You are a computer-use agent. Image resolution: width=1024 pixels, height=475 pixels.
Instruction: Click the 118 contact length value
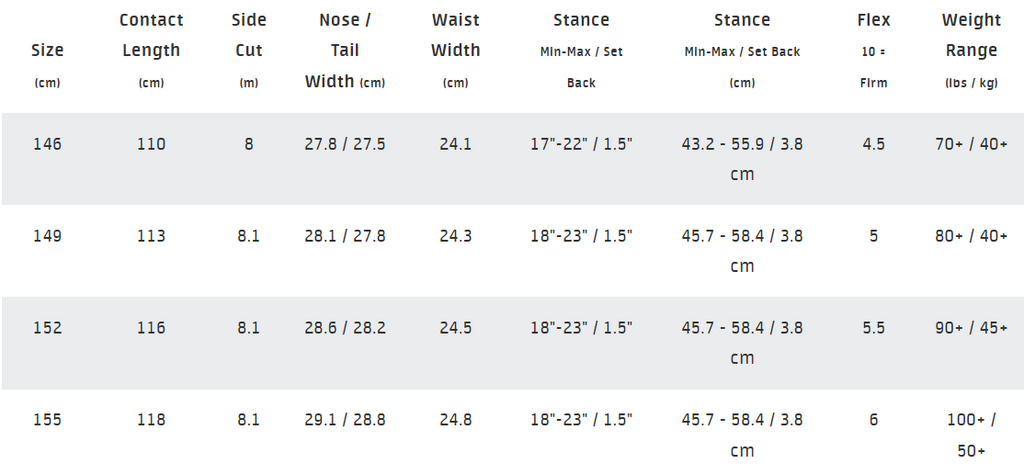pos(151,419)
